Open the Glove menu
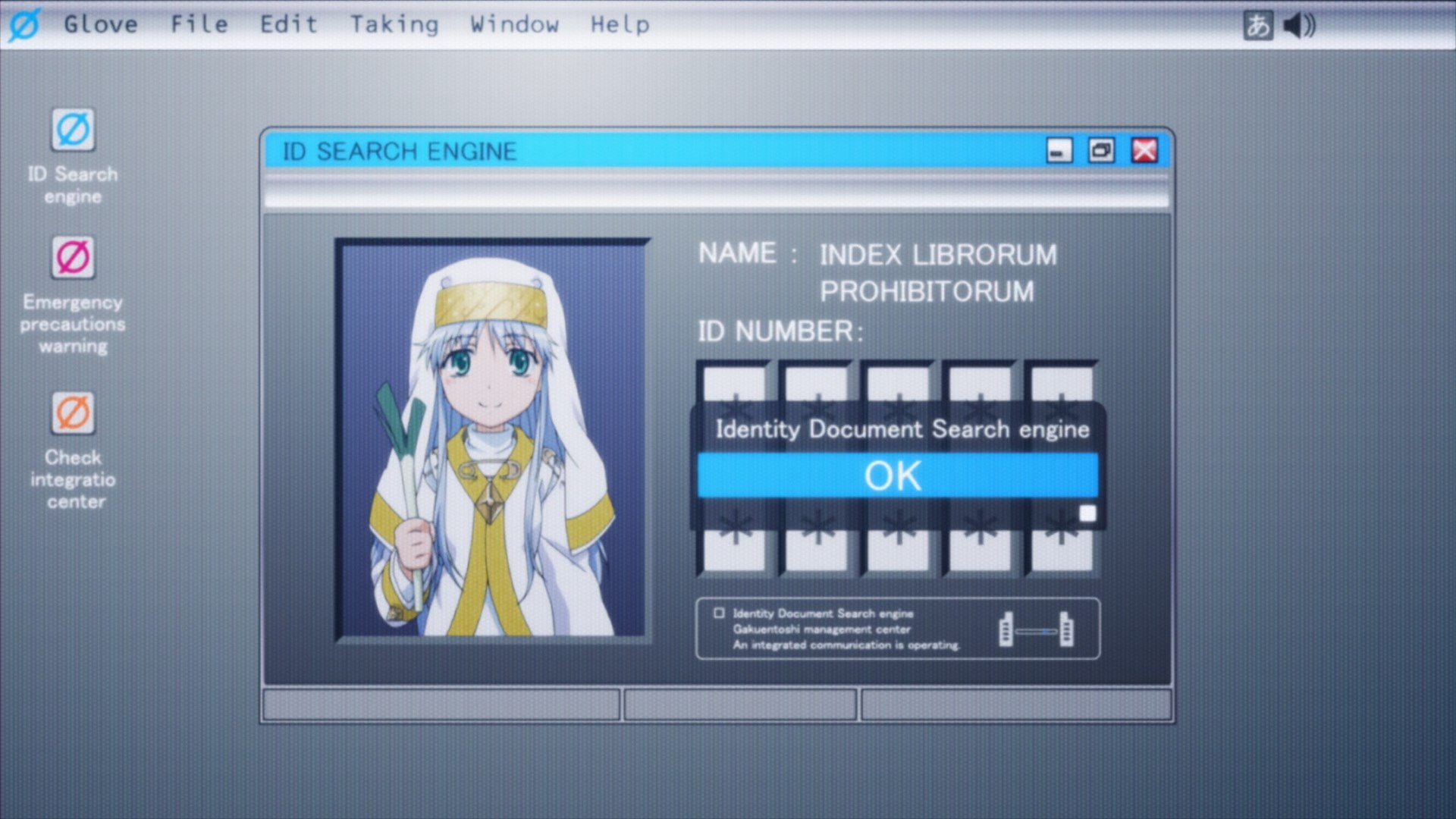The image size is (1456, 819). tap(101, 24)
